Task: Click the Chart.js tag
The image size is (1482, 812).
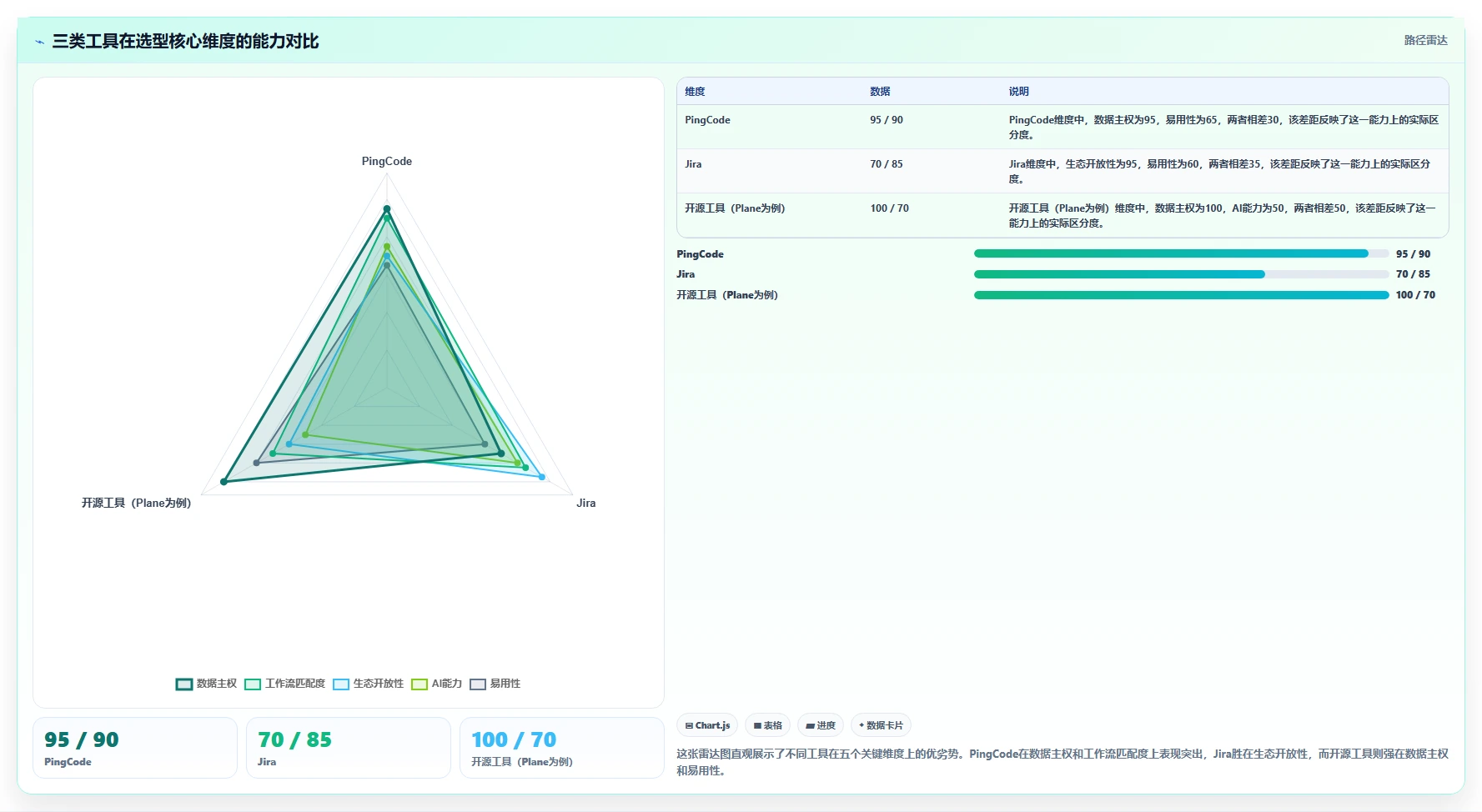Action: pyautogui.click(x=707, y=725)
